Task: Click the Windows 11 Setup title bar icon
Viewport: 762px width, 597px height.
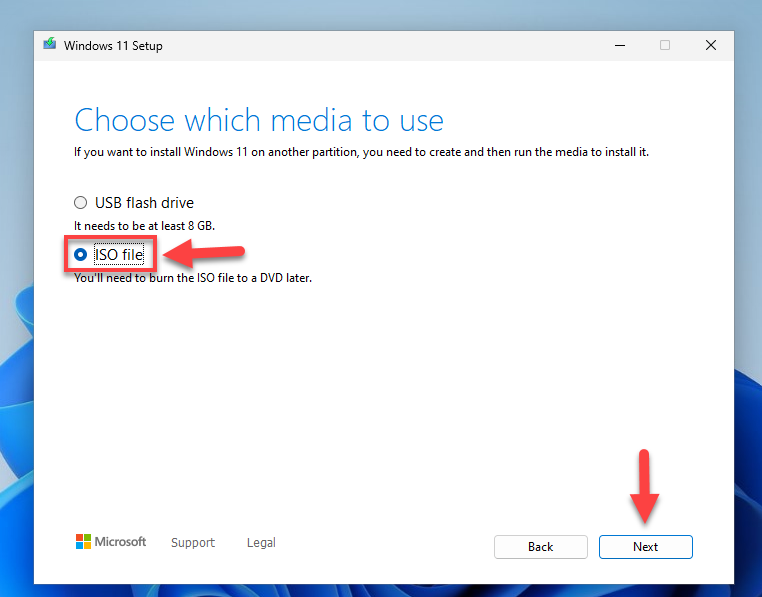Action: click(50, 44)
